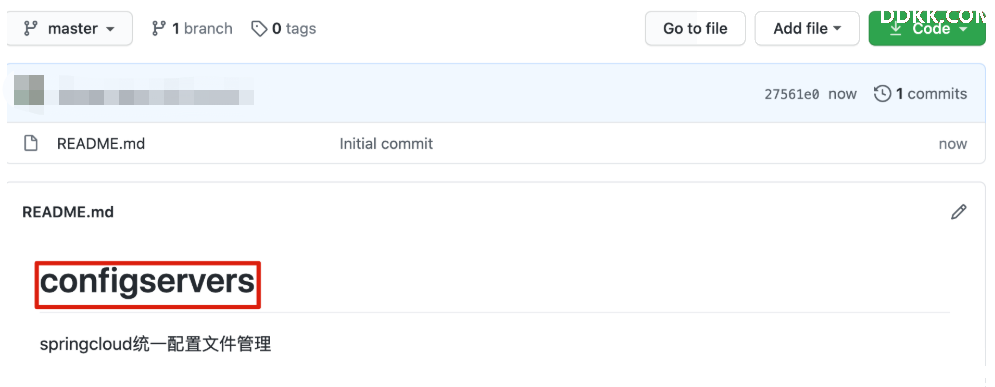Open README.md in the file list
The image size is (995, 387).
[101, 144]
